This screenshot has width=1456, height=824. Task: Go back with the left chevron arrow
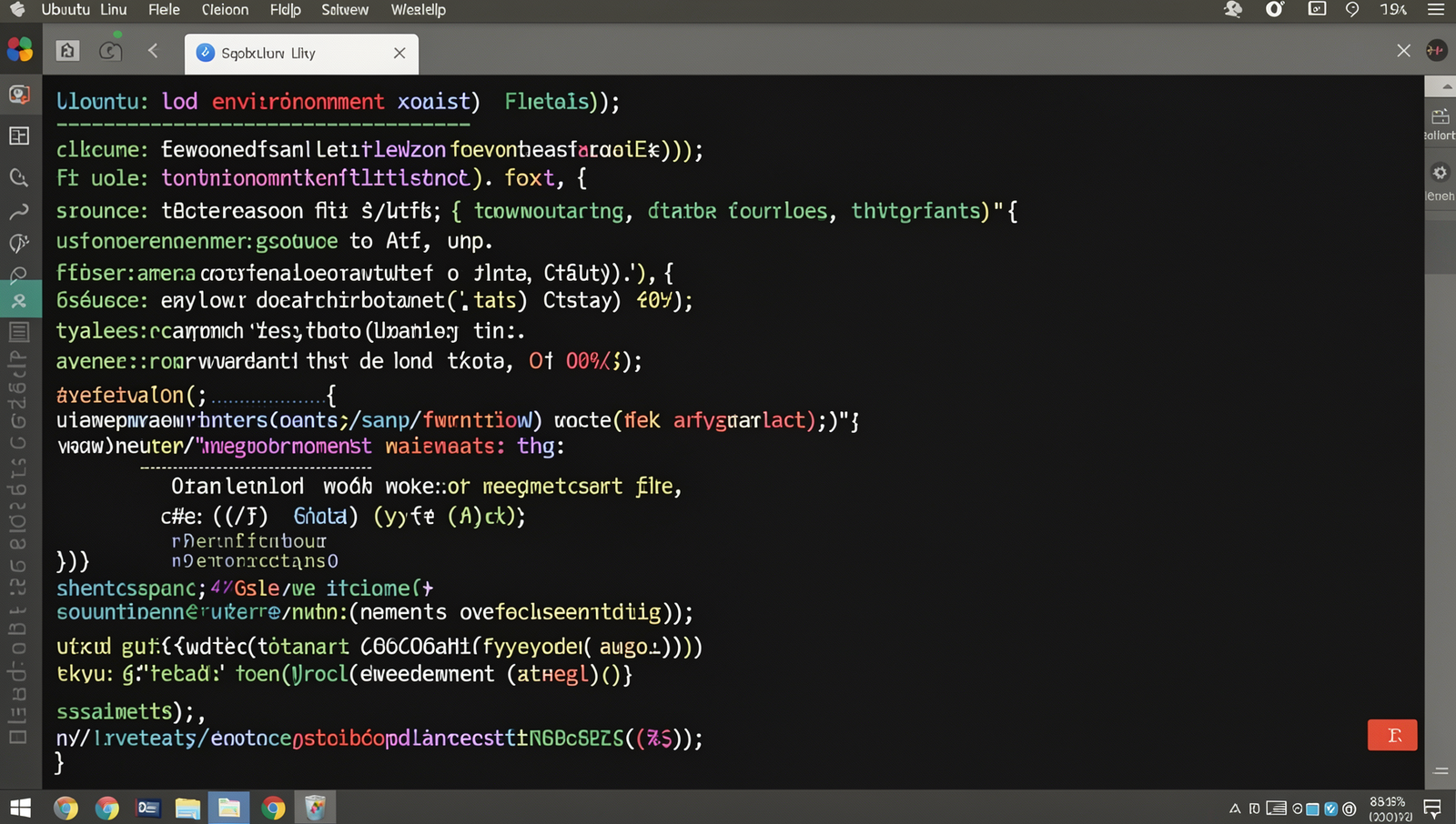[153, 51]
